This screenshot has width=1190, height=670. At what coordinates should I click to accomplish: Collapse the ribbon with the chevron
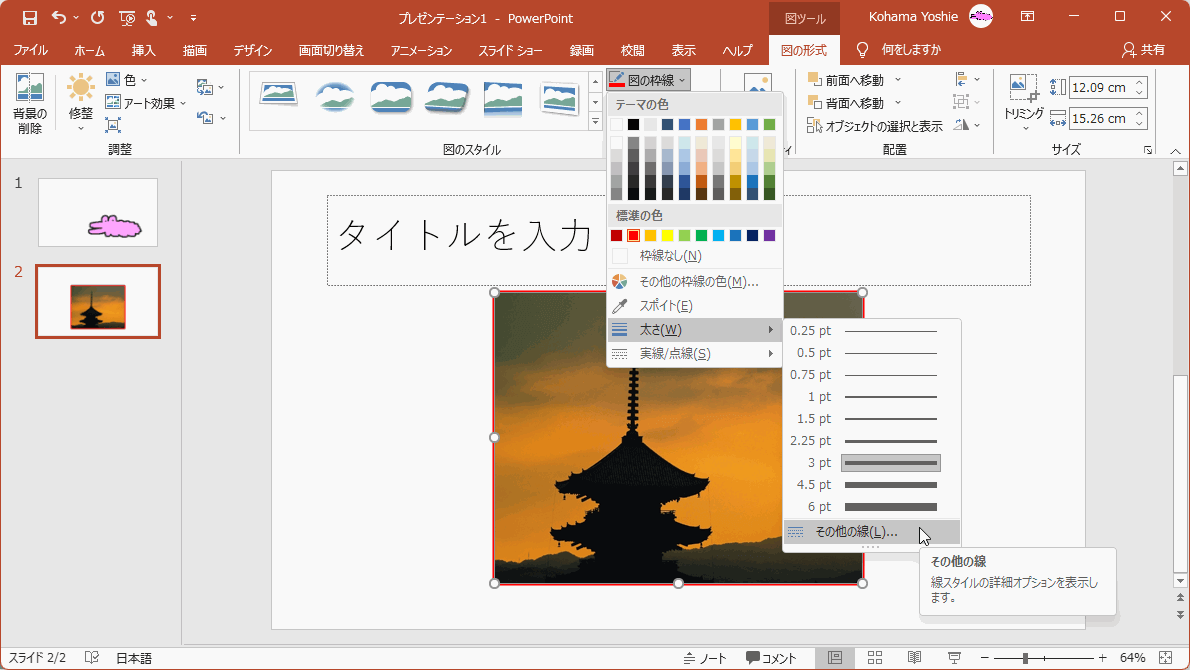click(x=1176, y=151)
